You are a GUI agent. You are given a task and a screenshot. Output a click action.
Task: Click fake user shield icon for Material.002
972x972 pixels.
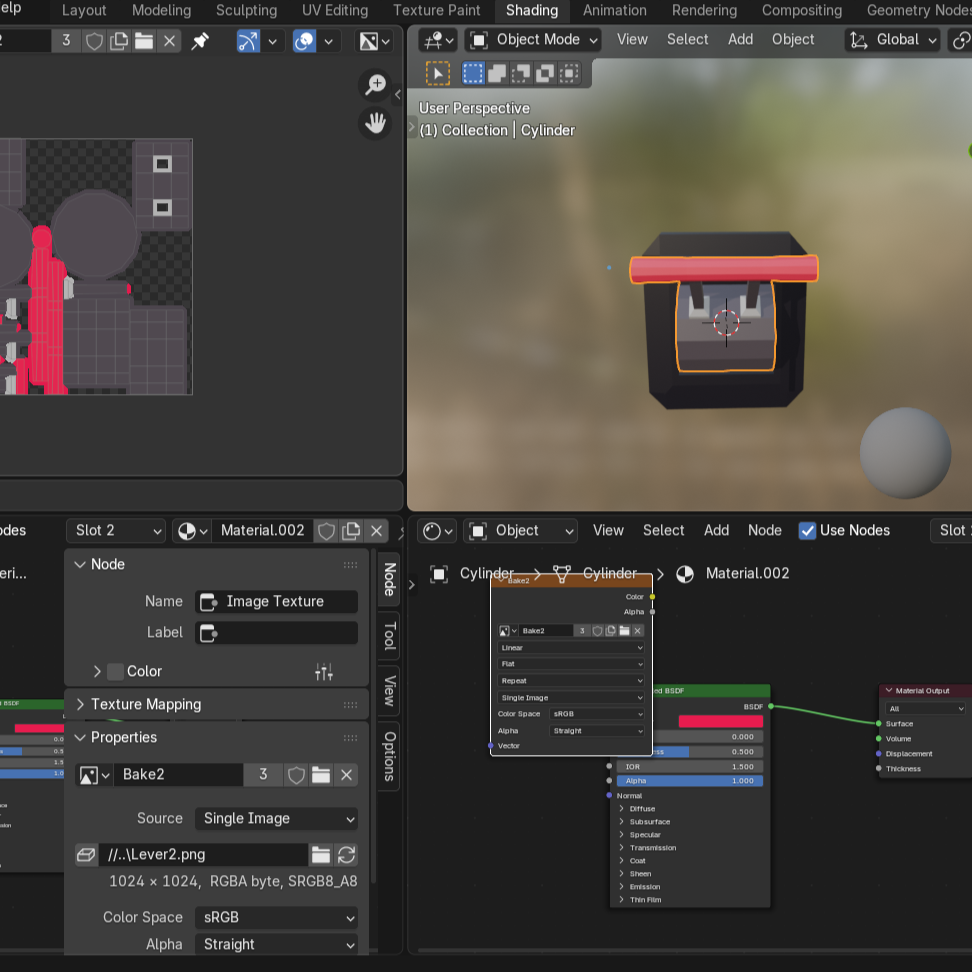tap(326, 531)
